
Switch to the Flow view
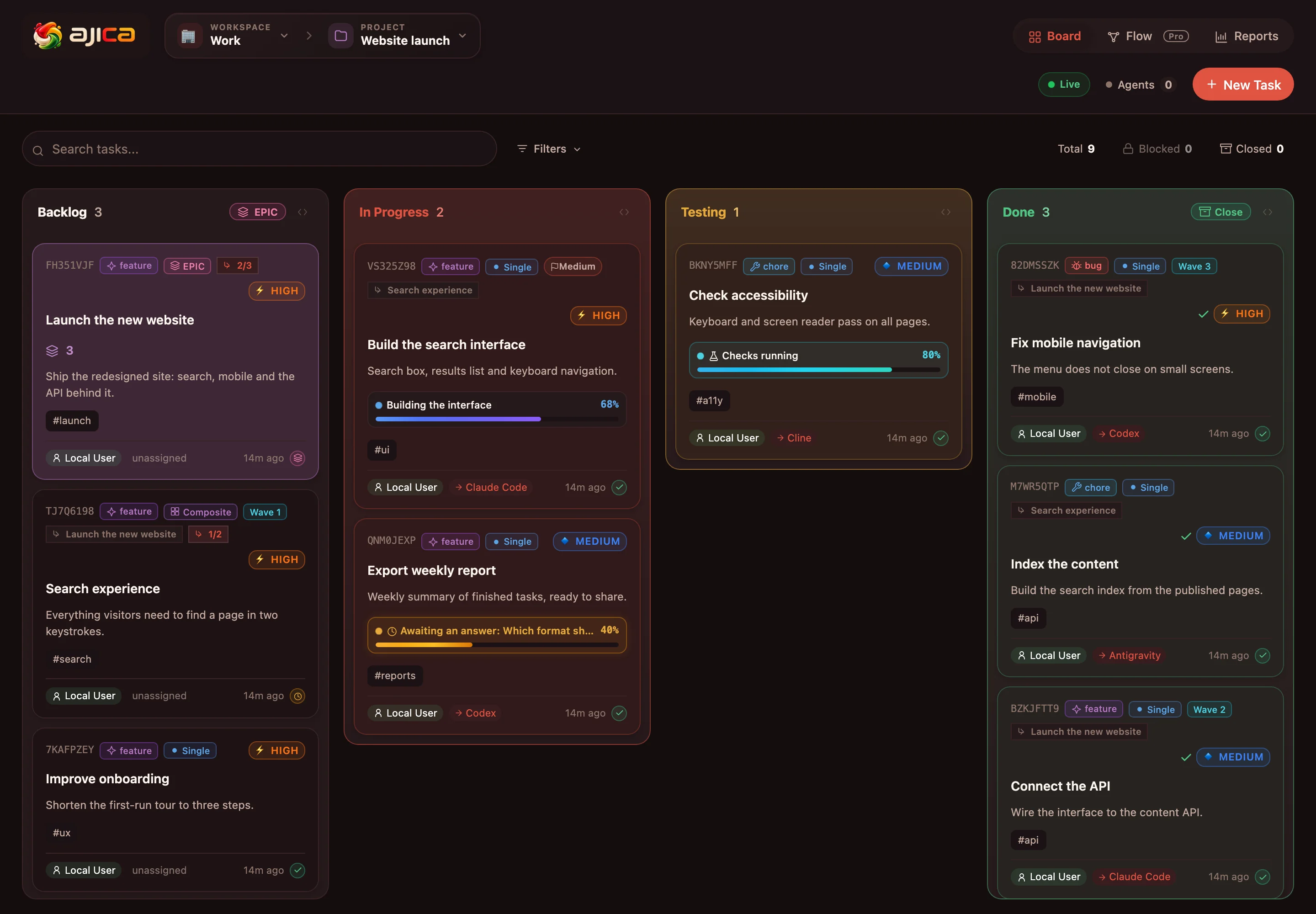tap(1148, 36)
